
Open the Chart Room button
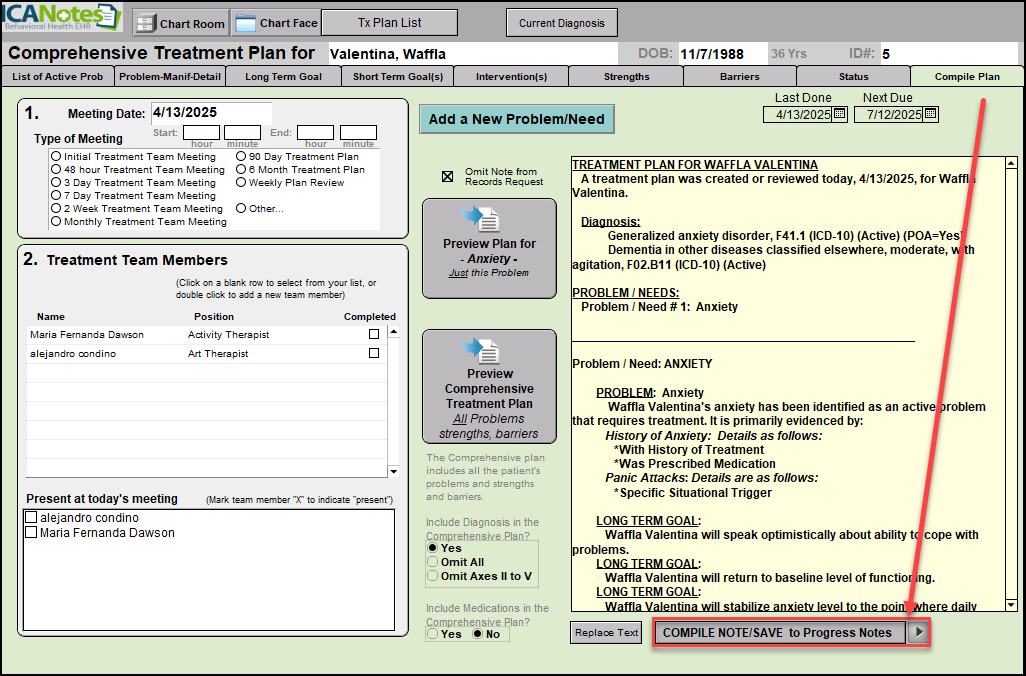[180, 23]
